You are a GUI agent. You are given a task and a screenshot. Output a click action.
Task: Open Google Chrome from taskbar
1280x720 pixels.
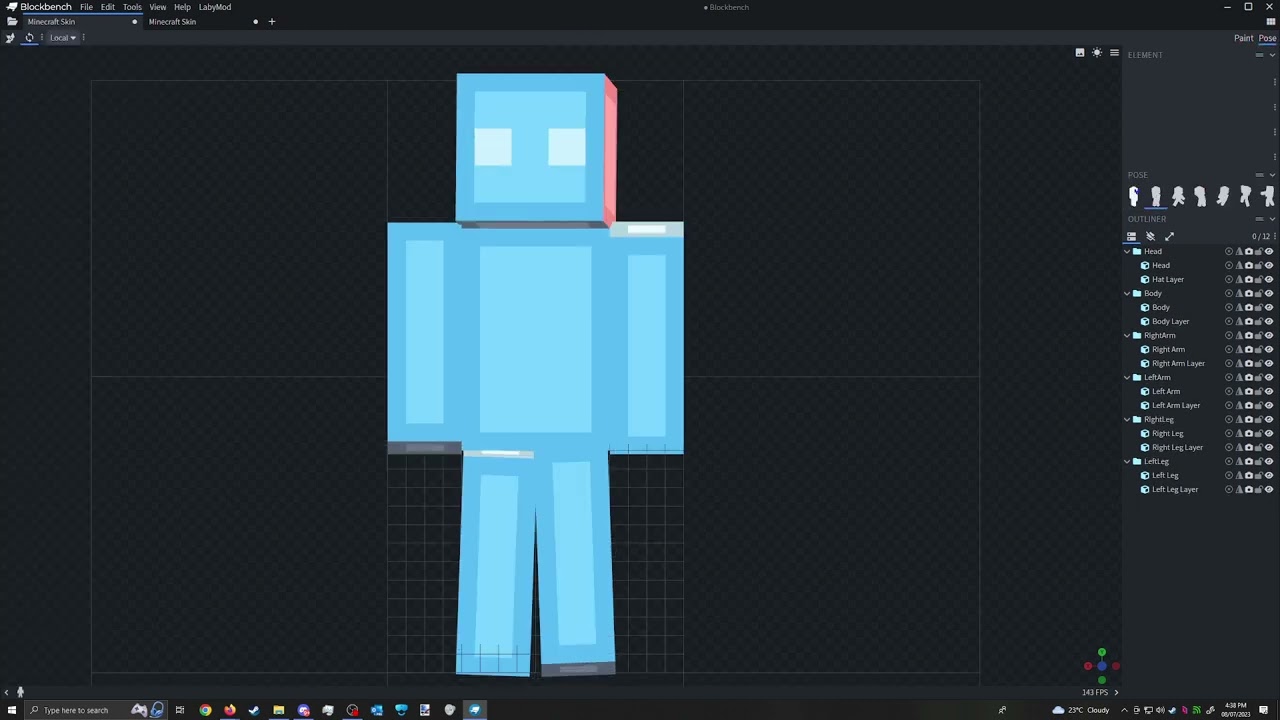point(205,710)
